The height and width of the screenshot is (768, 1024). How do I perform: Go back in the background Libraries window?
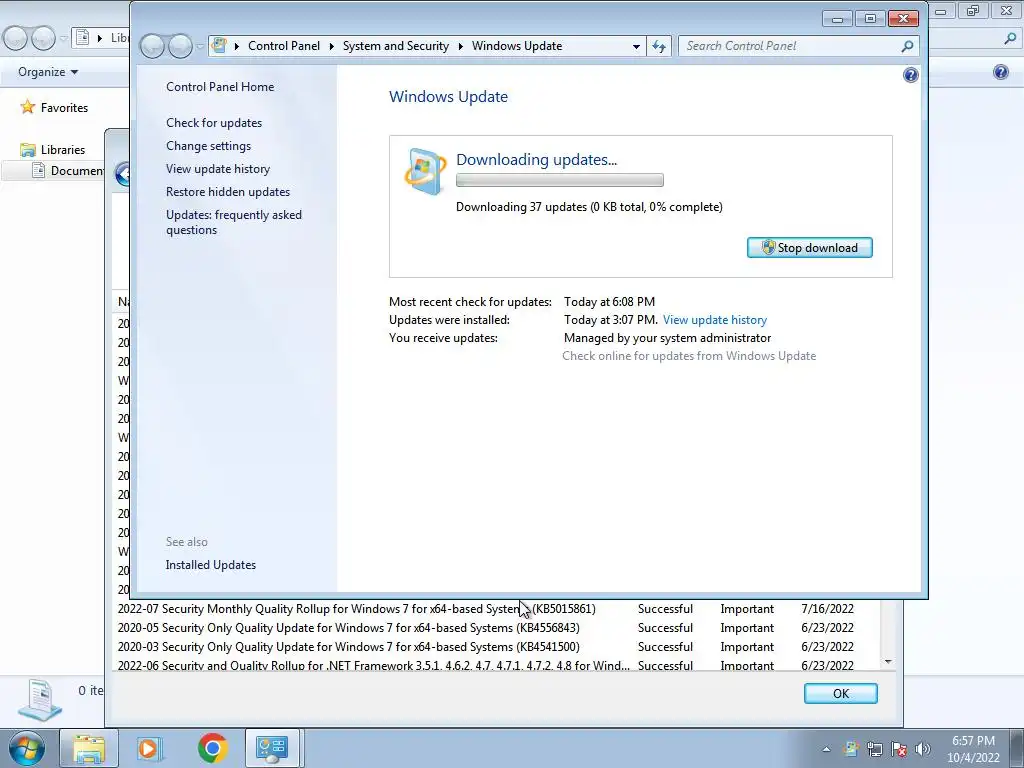(x=15, y=39)
